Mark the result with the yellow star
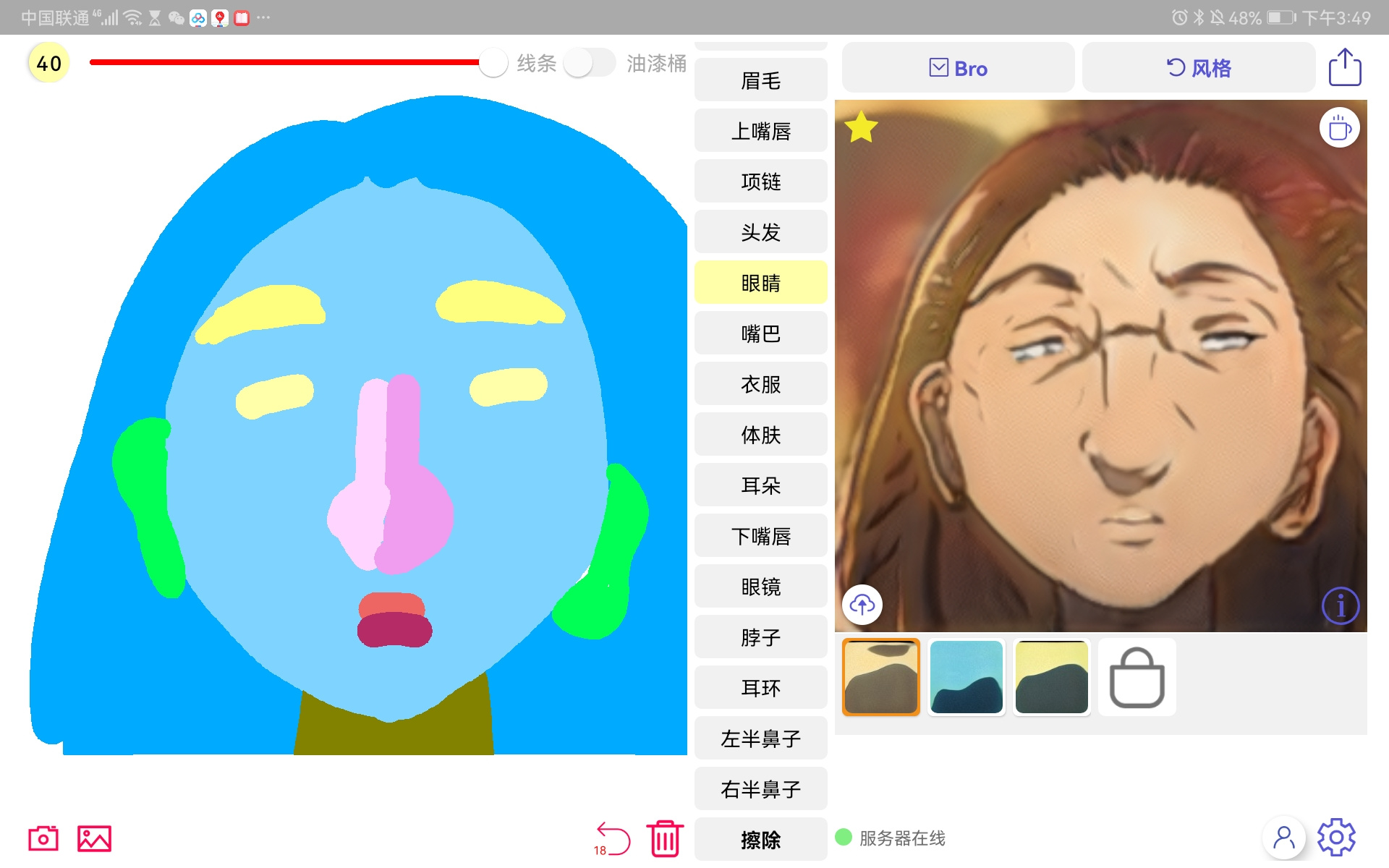 coord(861,127)
